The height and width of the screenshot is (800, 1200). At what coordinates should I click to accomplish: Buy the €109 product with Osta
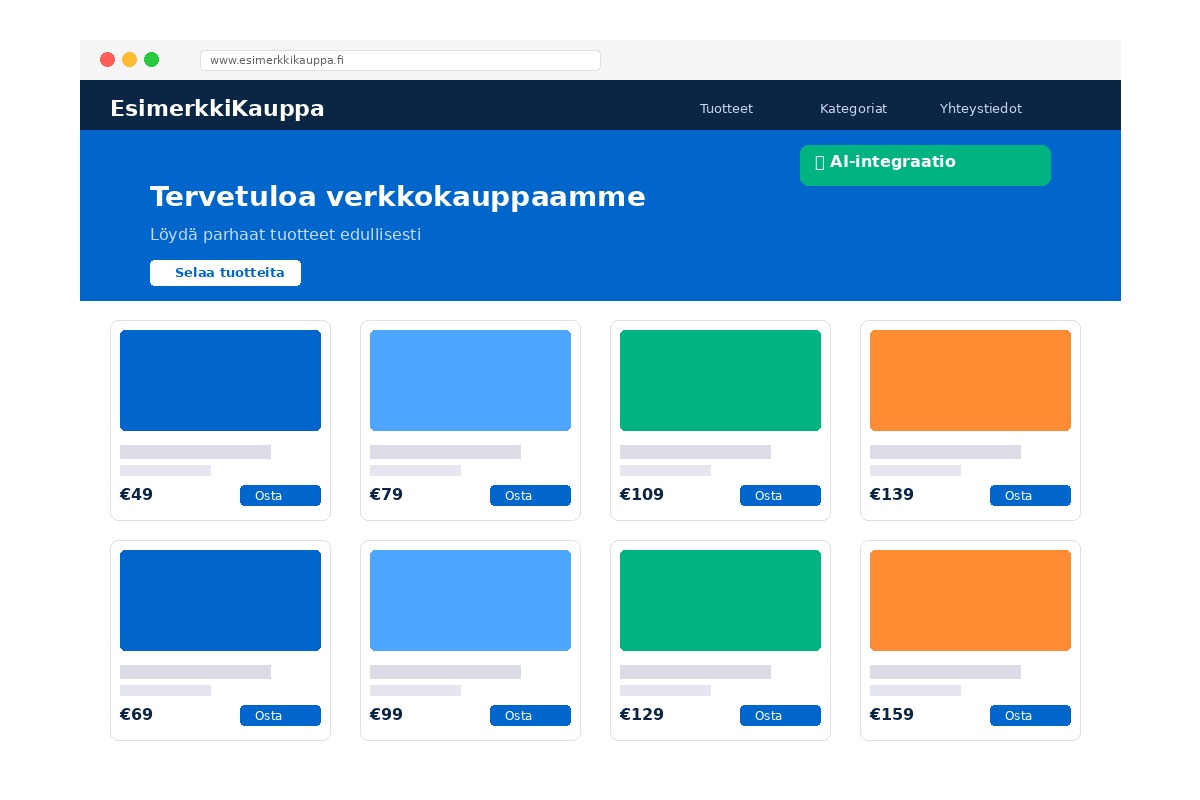(780, 495)
